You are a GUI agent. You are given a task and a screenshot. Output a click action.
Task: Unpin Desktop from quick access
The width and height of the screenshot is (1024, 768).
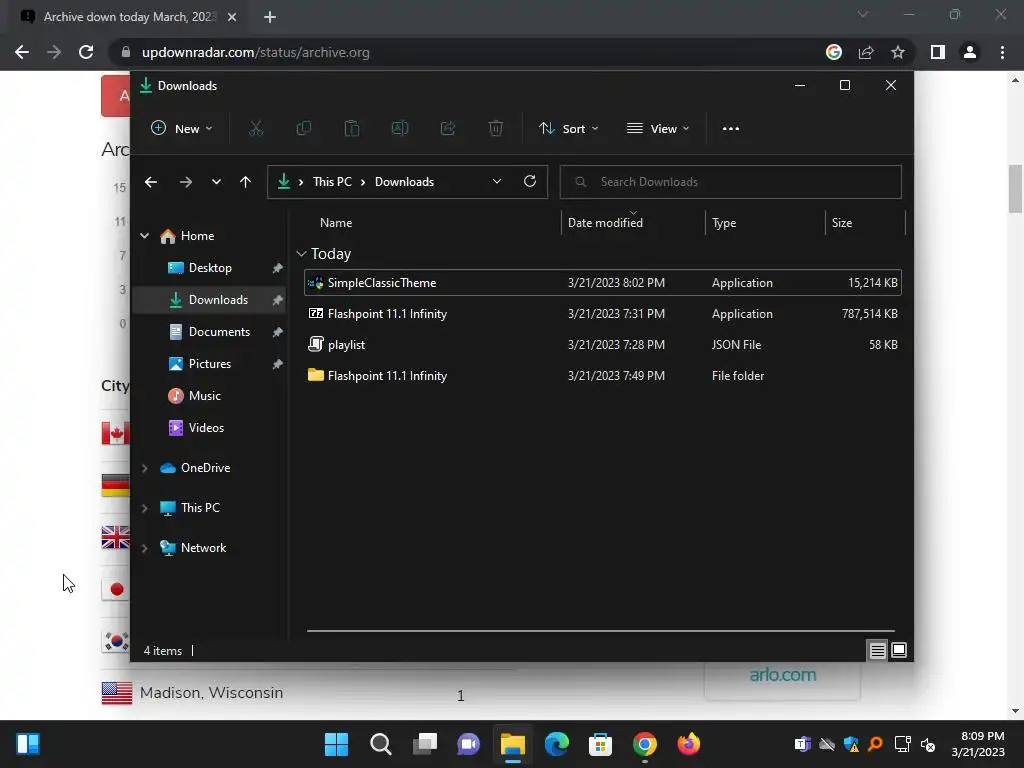pyautogui.click(x=277, y=268)
